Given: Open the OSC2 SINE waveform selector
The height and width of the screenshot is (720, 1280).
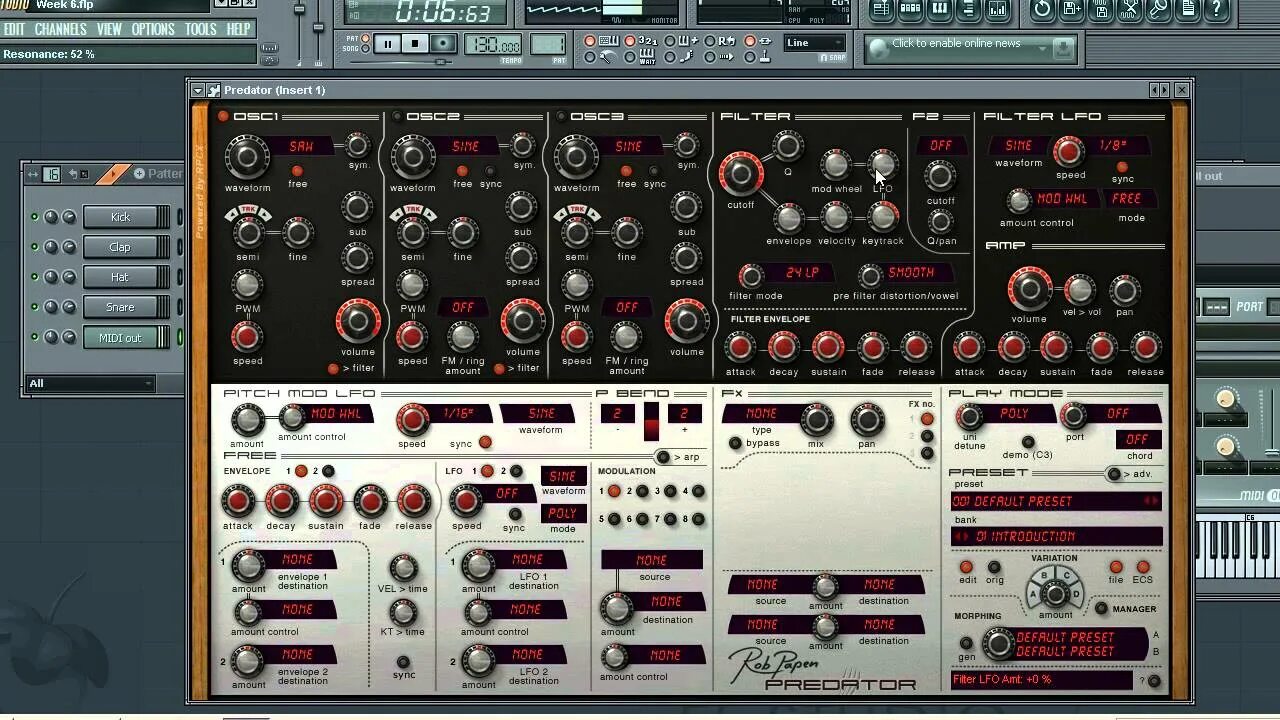Looking at the screenshot, I should (466, 146).
